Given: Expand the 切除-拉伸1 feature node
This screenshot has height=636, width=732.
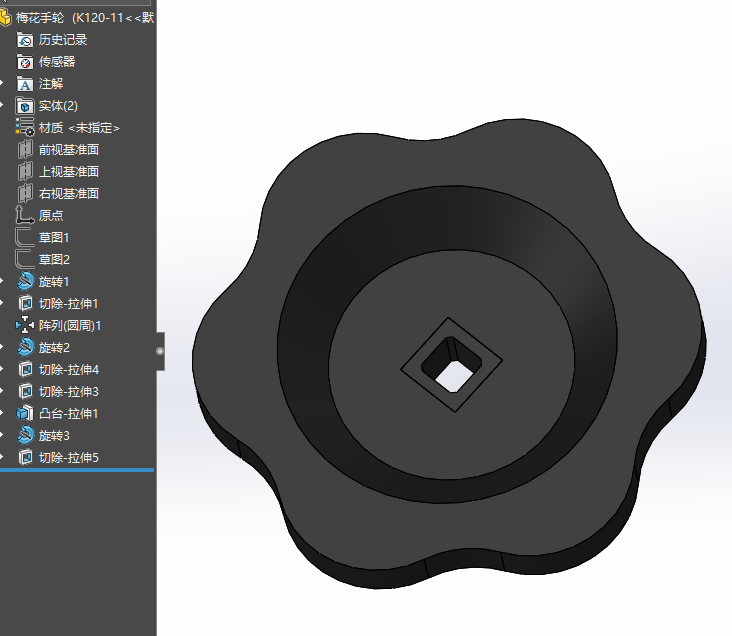Looking at the screenshot, I should click(2, 304).
